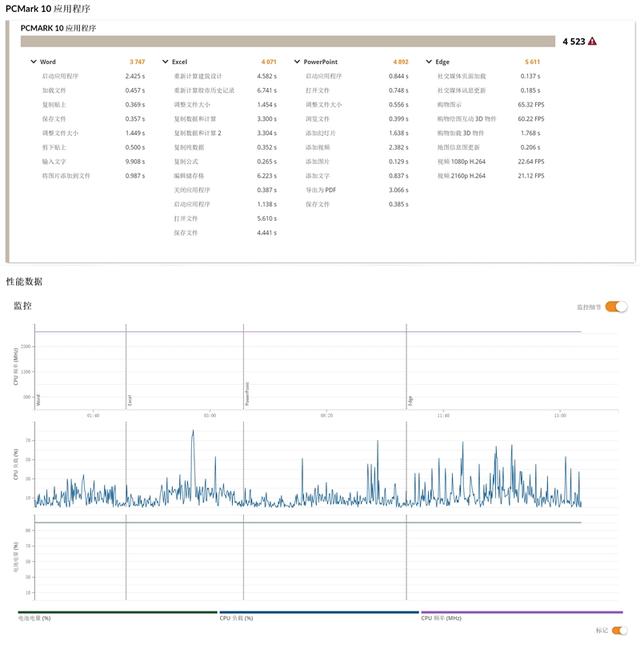Toggle the 监控细节 switch
Image resolution: width=640 pixels, height=645 pixels.
(x=616, y=307)
